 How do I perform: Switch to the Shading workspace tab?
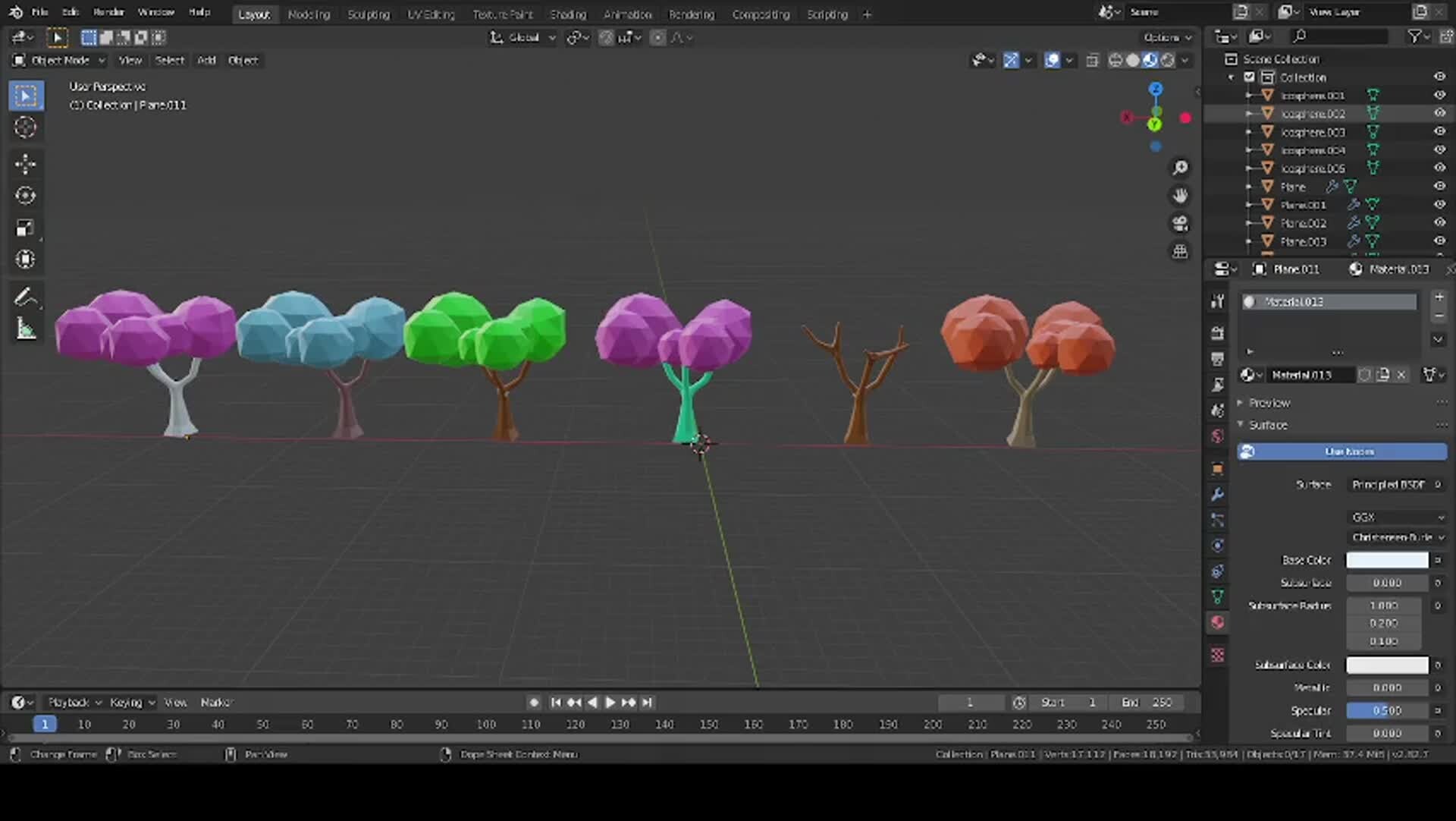[x=569, y=14]
